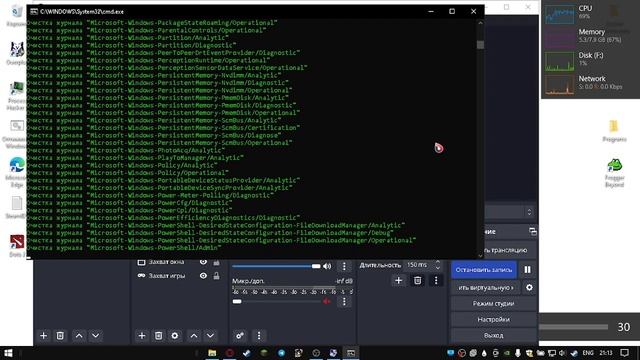Toggle visibility of Захват игры source

pos(203,276)
